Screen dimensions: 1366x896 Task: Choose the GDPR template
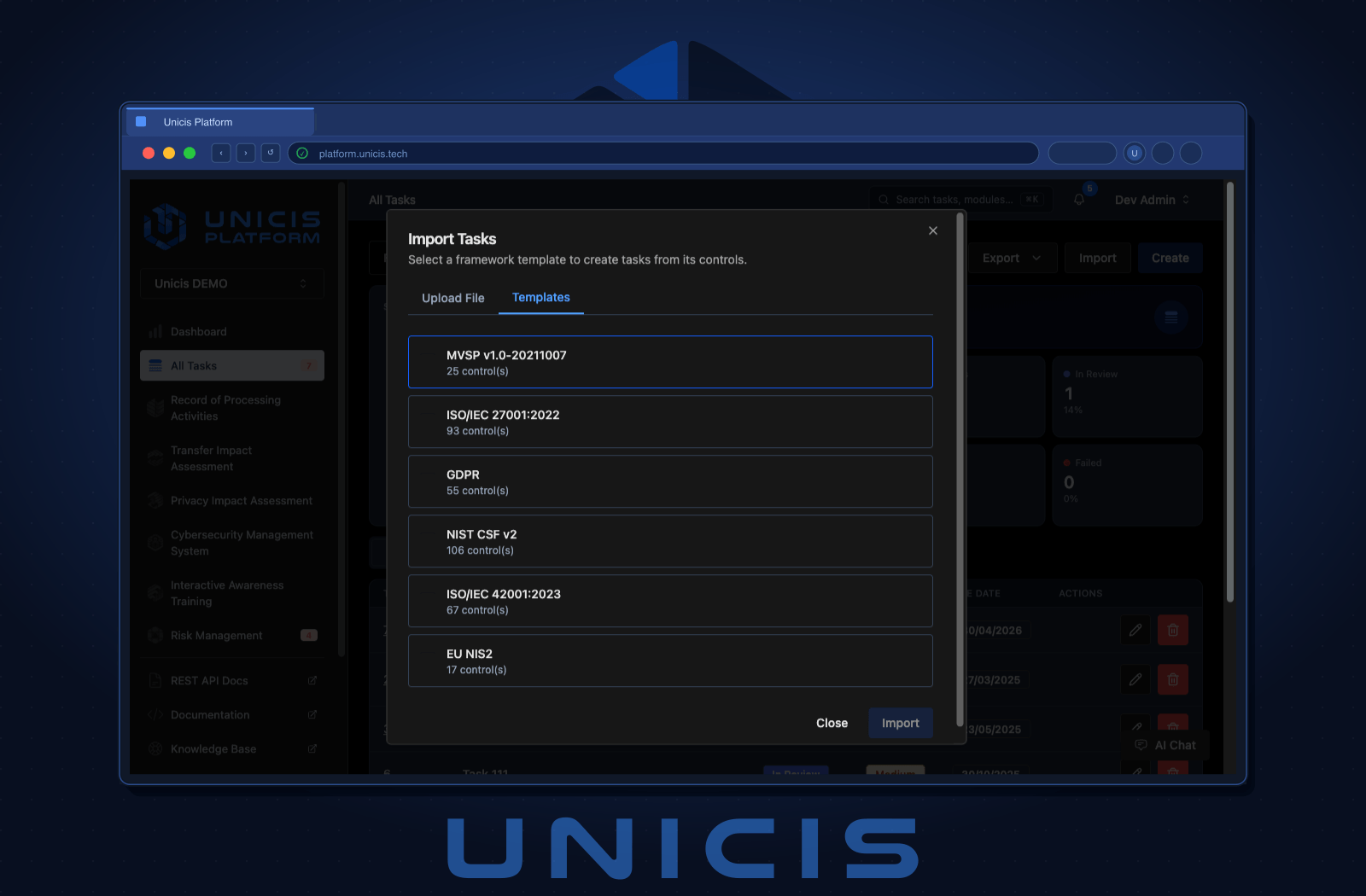click(x=670, y=481)
